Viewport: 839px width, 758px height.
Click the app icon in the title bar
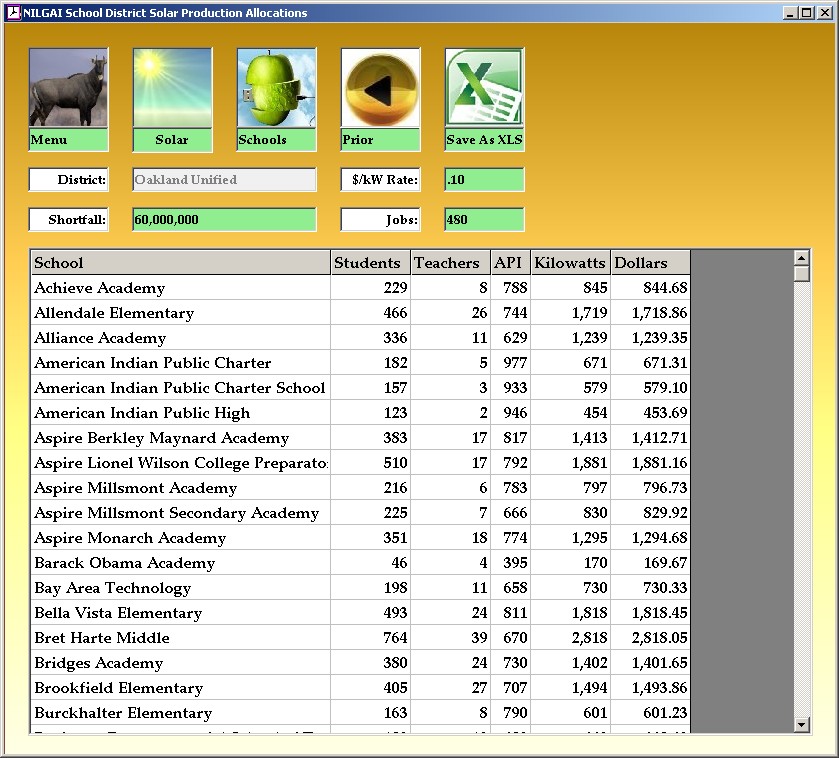coord(13,13)
